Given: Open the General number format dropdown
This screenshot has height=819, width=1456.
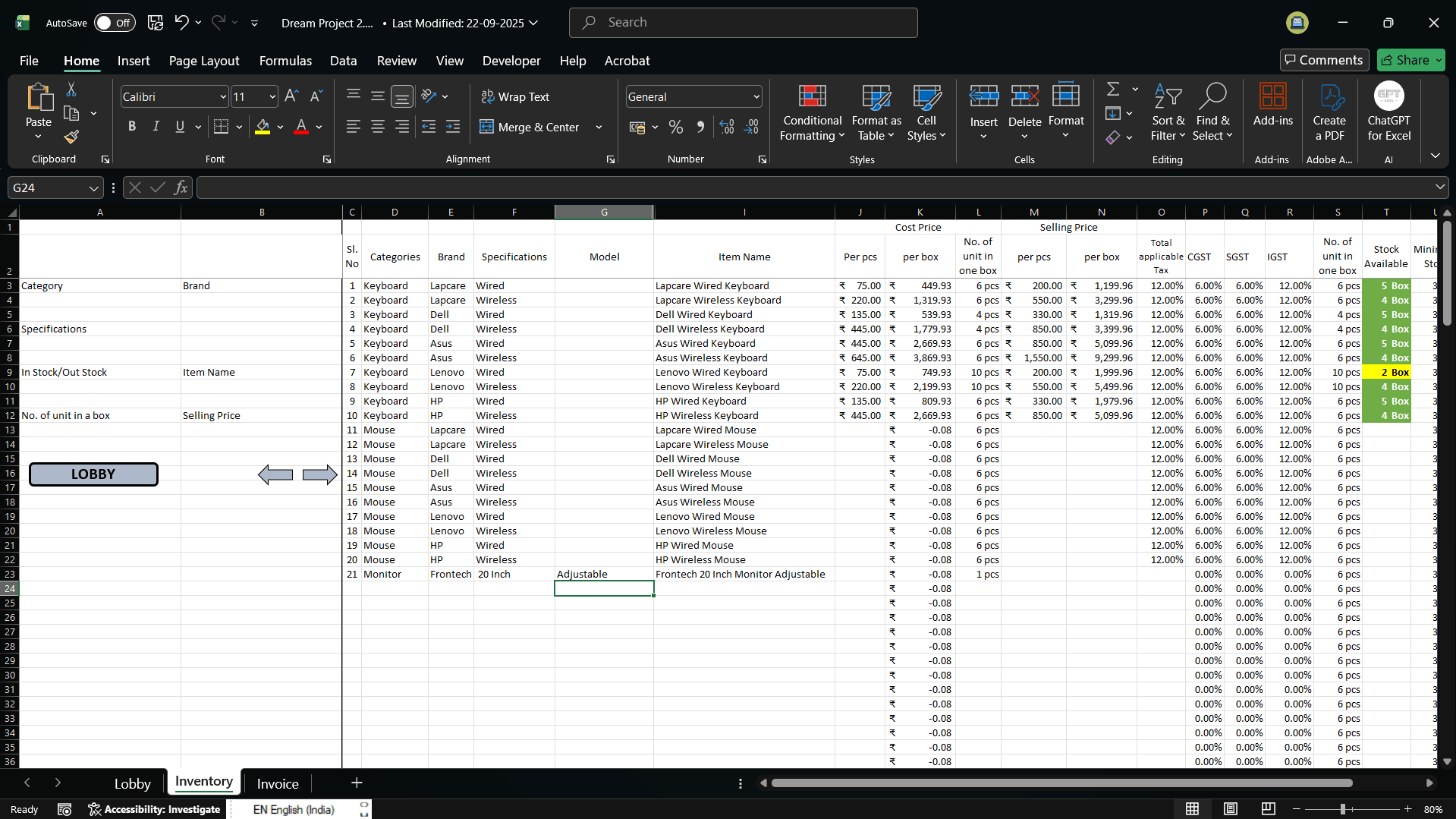Looking at the screenshot, I should coord(756,96).
